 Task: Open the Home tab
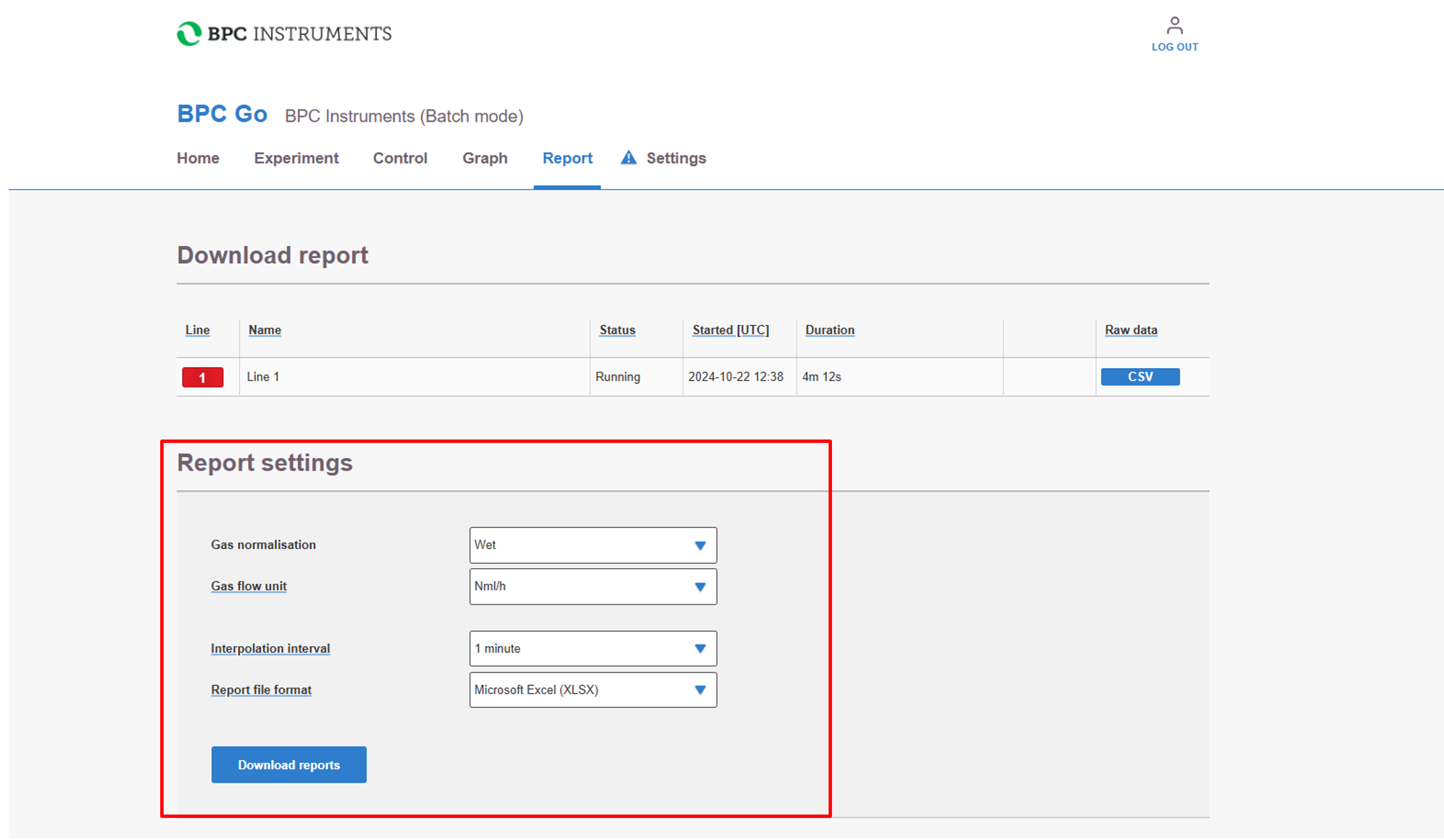198,158
